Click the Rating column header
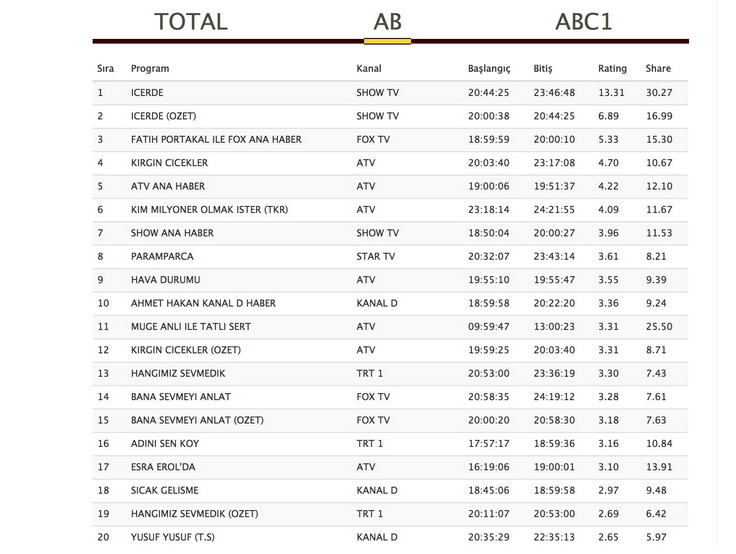This screenshot has width=736, height=554. point(612,69)
